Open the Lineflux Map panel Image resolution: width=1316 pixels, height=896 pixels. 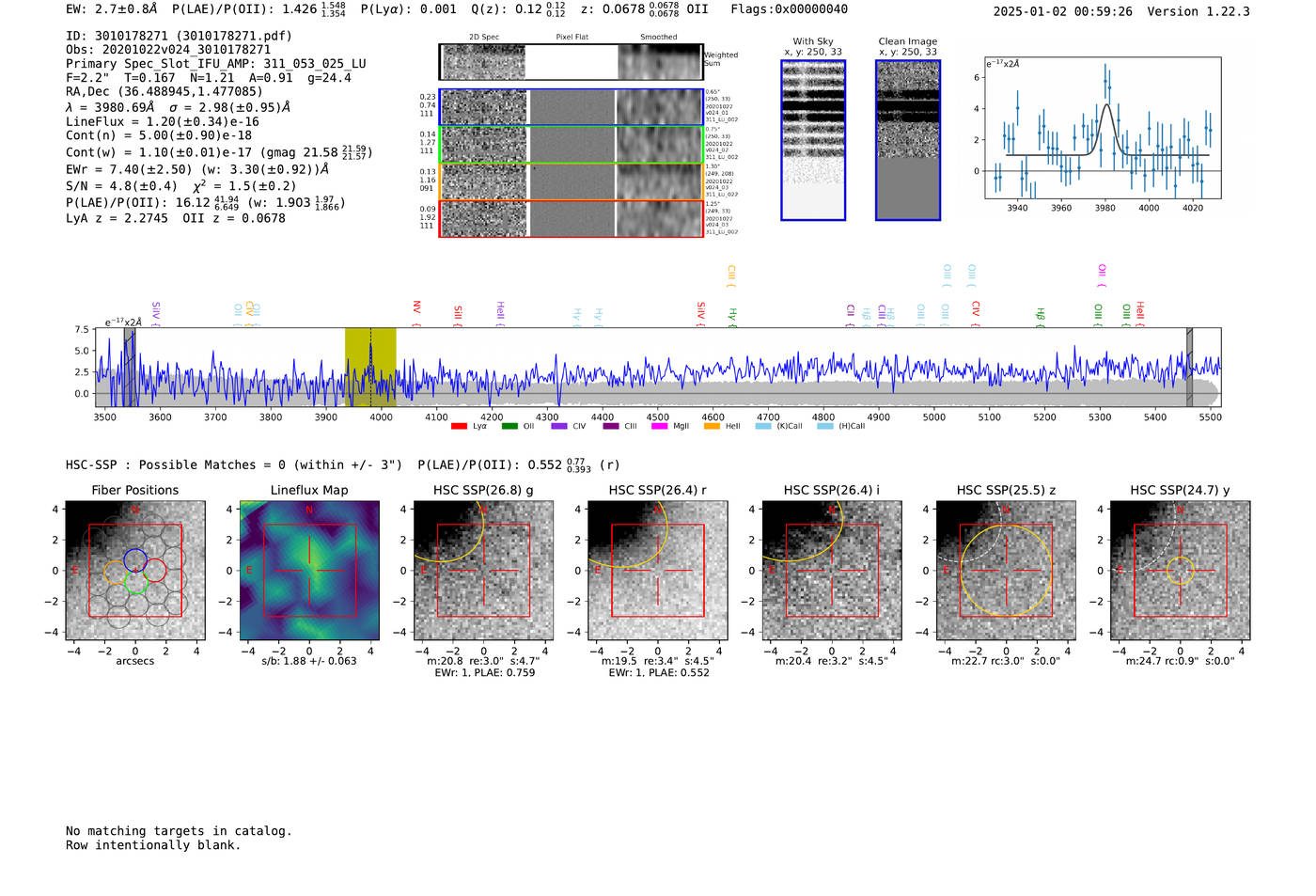pos(309,571)
